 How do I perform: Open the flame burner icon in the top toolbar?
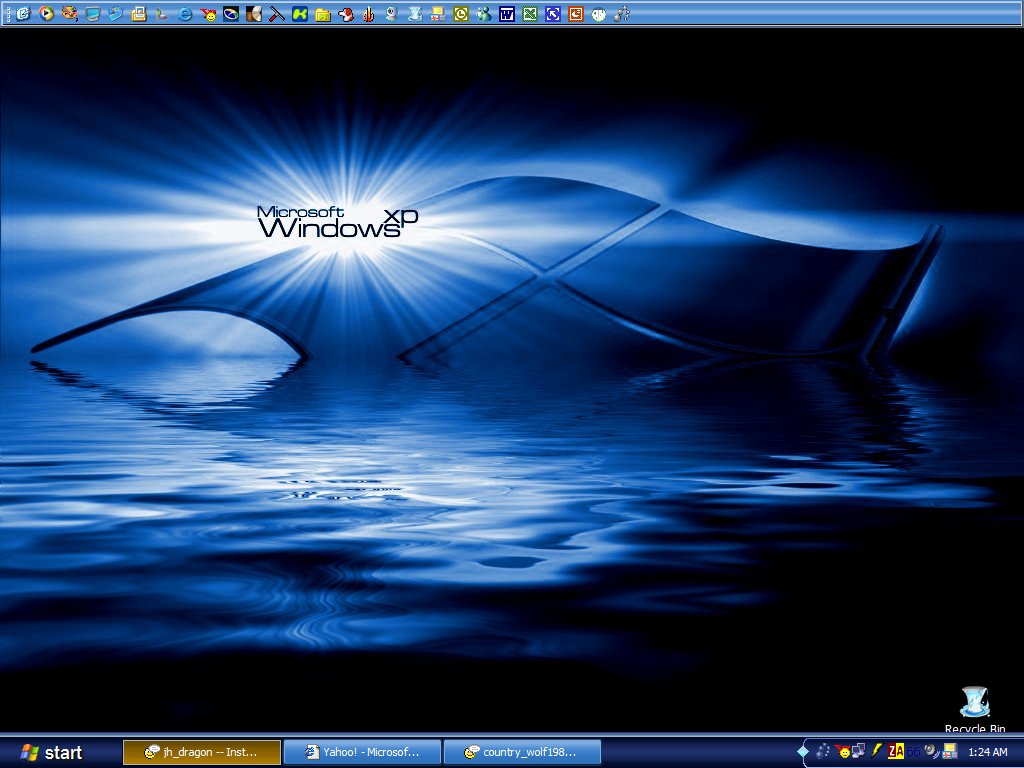[369, 13]
